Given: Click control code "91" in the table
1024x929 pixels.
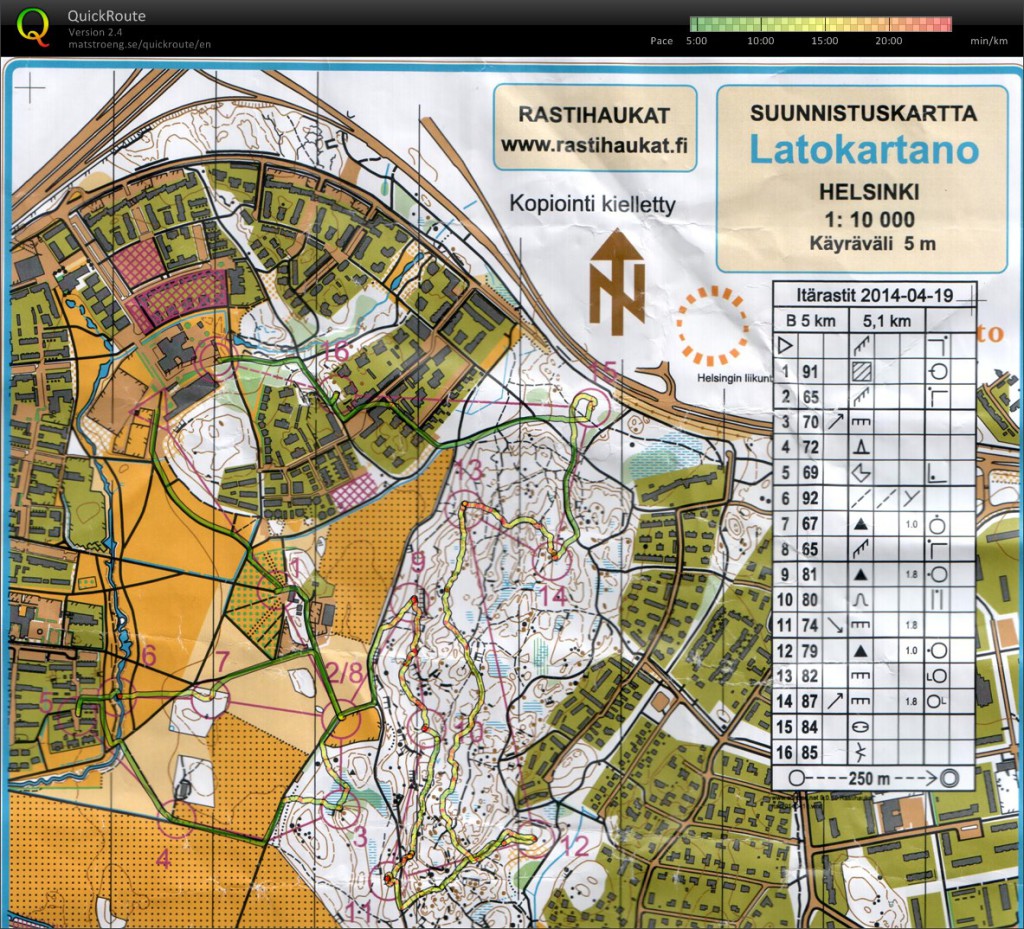Looking at the screenshot, I should [810, 371].
